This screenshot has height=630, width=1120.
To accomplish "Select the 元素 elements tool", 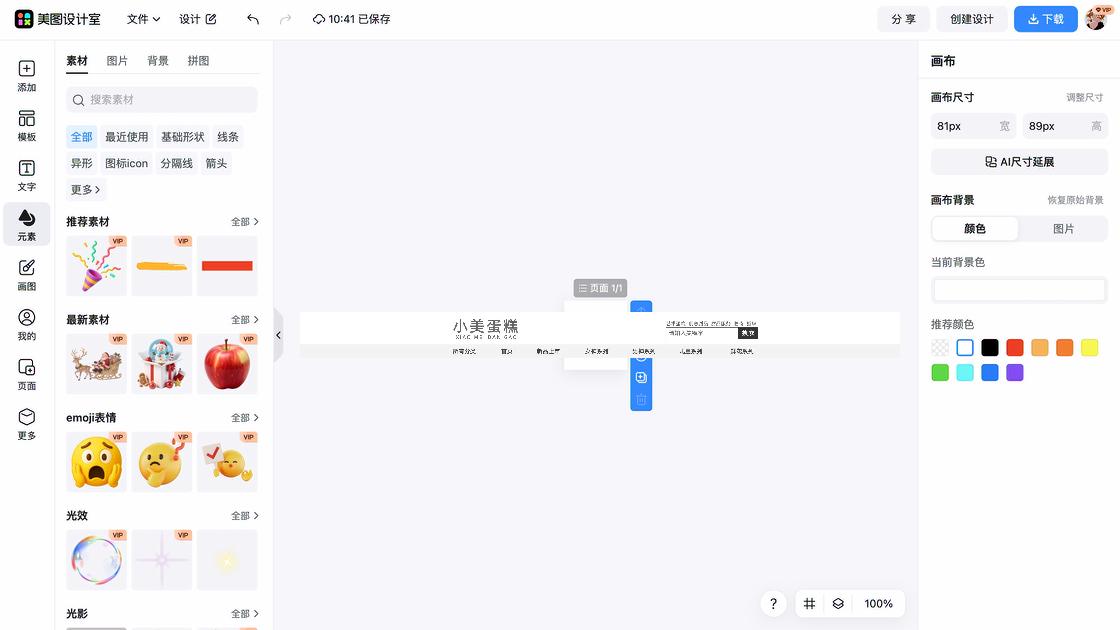I will point(26,225).
